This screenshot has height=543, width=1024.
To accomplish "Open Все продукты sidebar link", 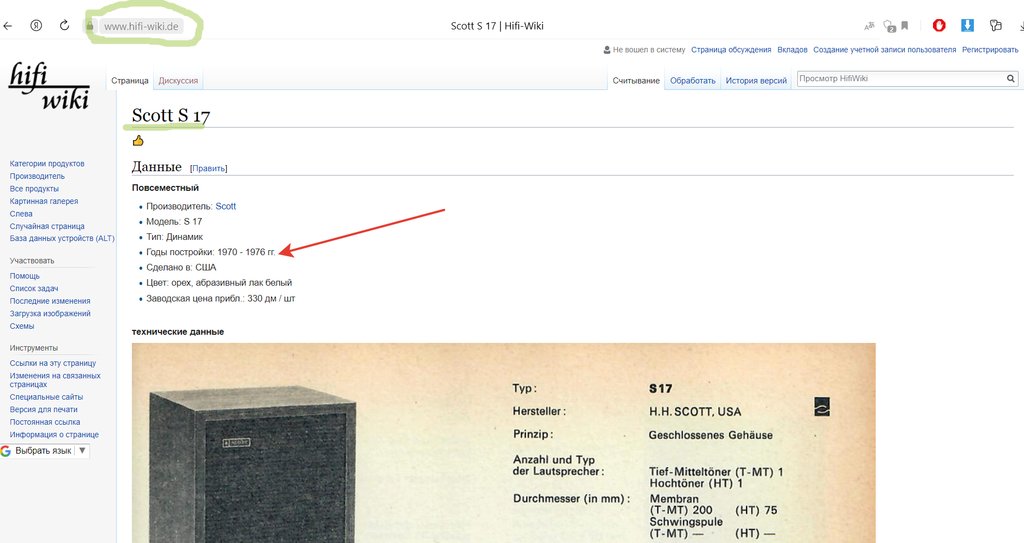I will 34,188.
